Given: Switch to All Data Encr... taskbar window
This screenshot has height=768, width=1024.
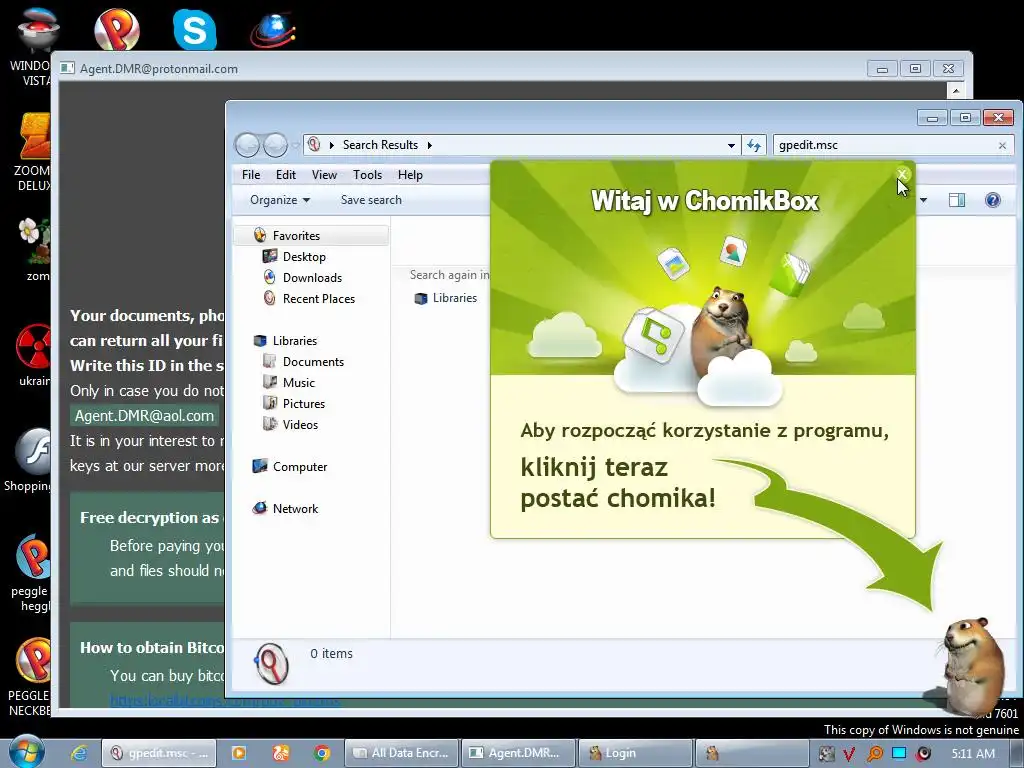Looking at the screenshot, I should coord(402,753).
